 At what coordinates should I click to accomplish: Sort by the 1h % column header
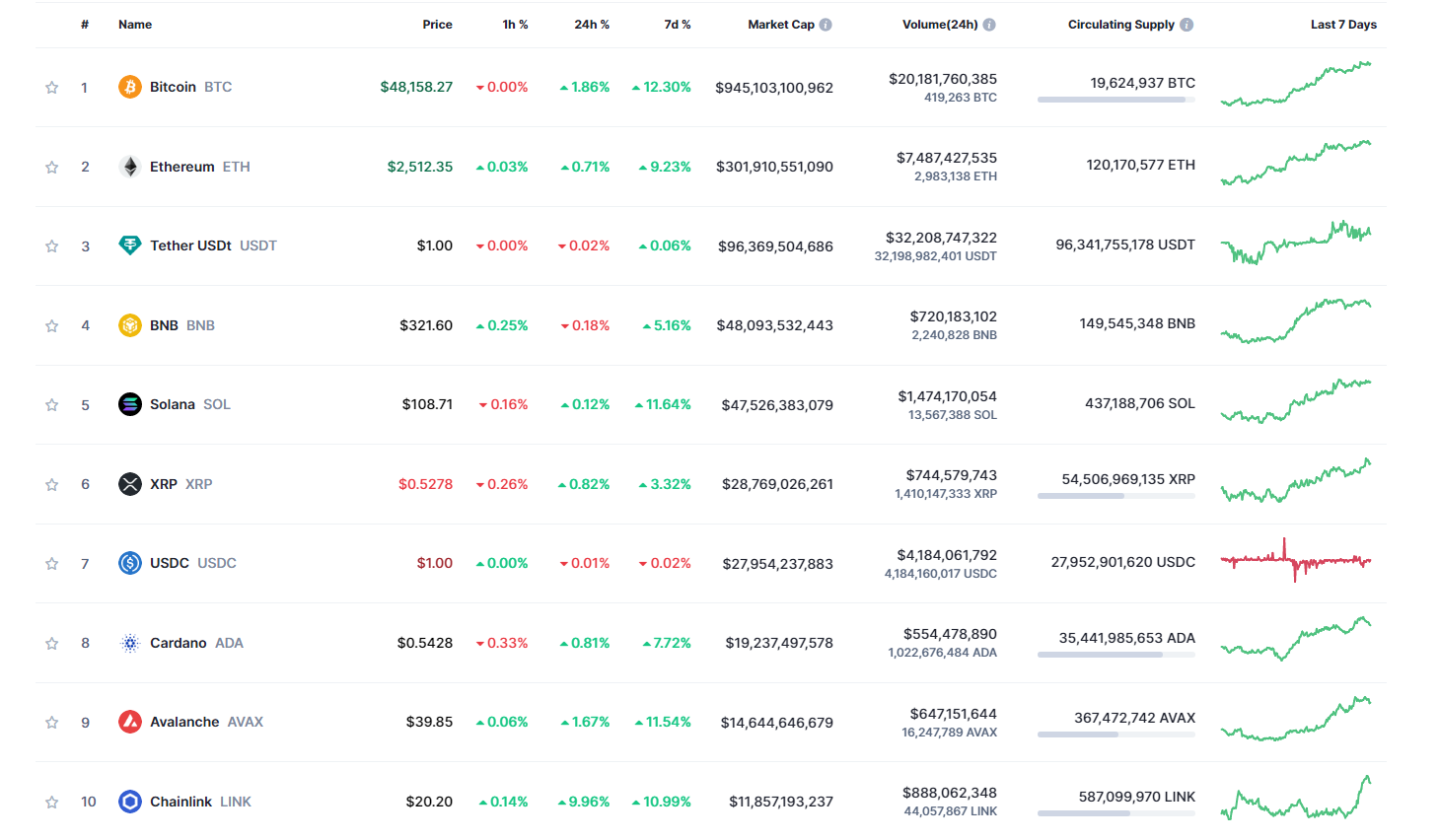click(515, 25)
